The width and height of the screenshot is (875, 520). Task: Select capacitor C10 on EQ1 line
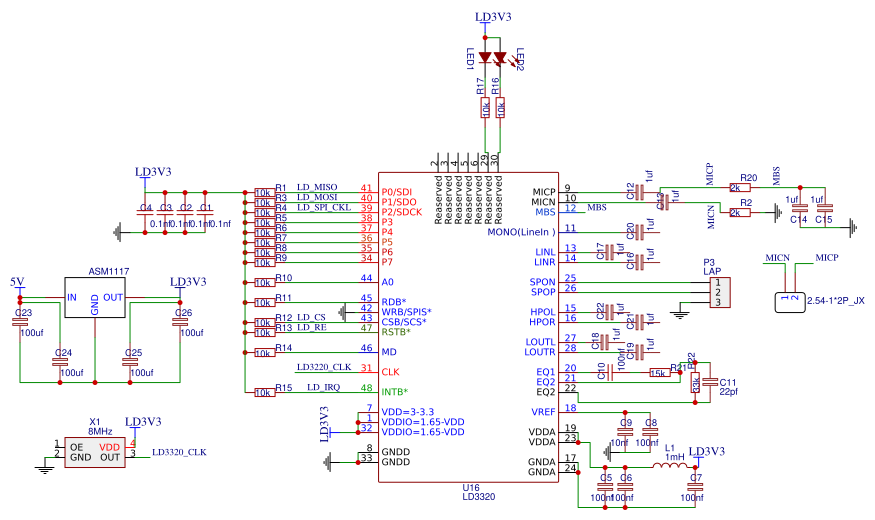[609, 372]
